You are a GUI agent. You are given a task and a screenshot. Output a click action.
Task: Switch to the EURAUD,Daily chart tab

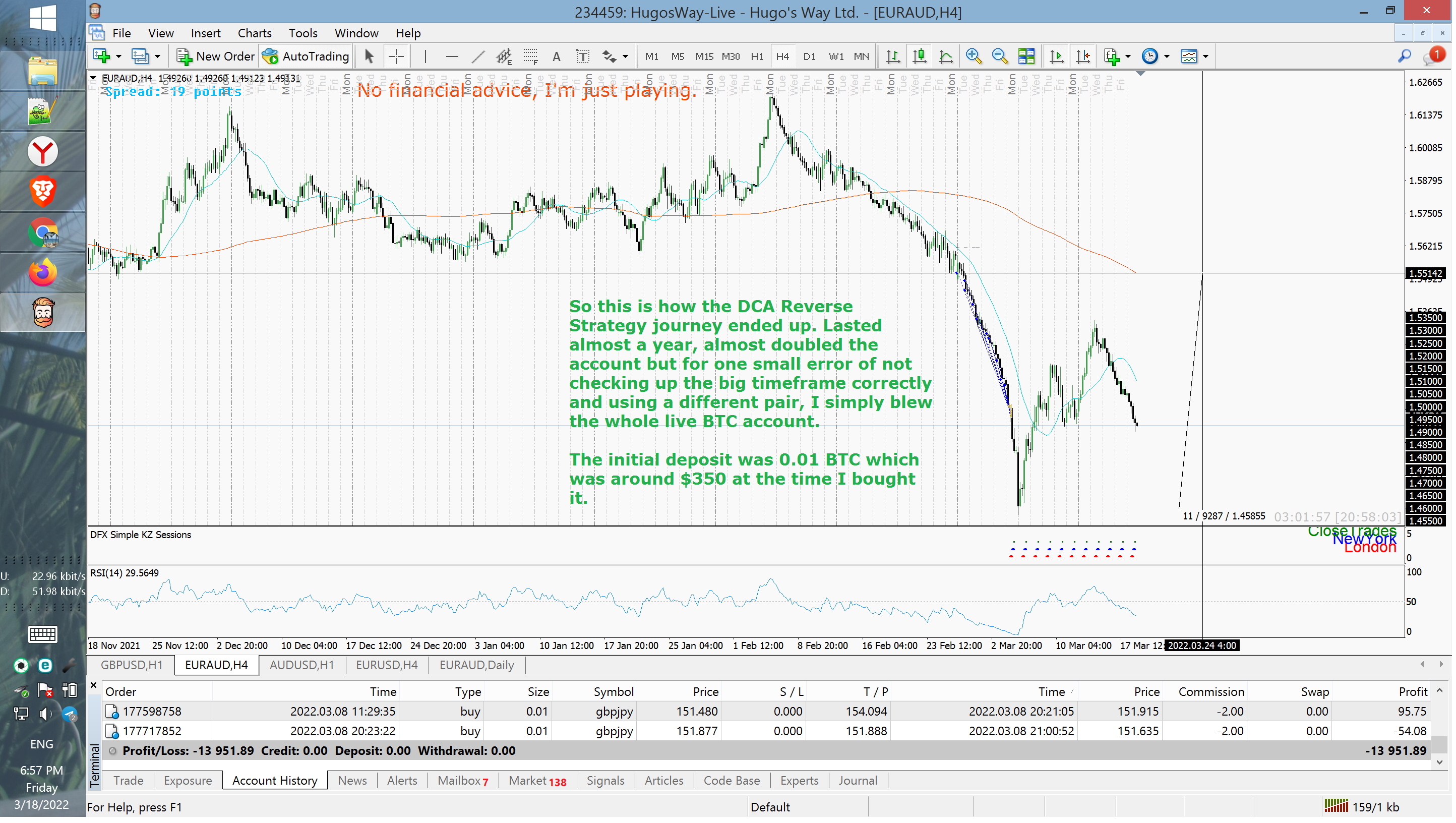coord(477,666)
